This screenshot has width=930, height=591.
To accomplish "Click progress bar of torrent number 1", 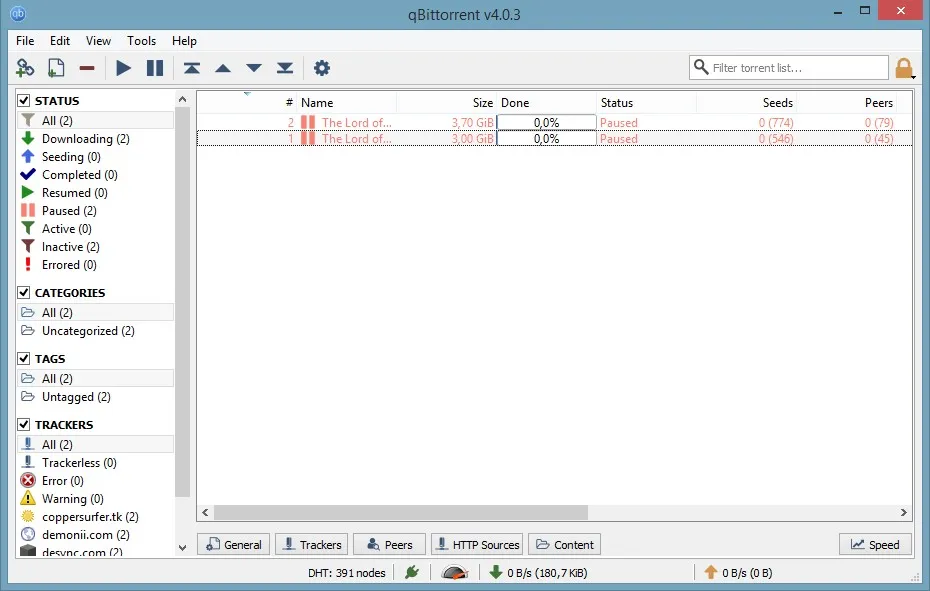I will tap(546, 139).
